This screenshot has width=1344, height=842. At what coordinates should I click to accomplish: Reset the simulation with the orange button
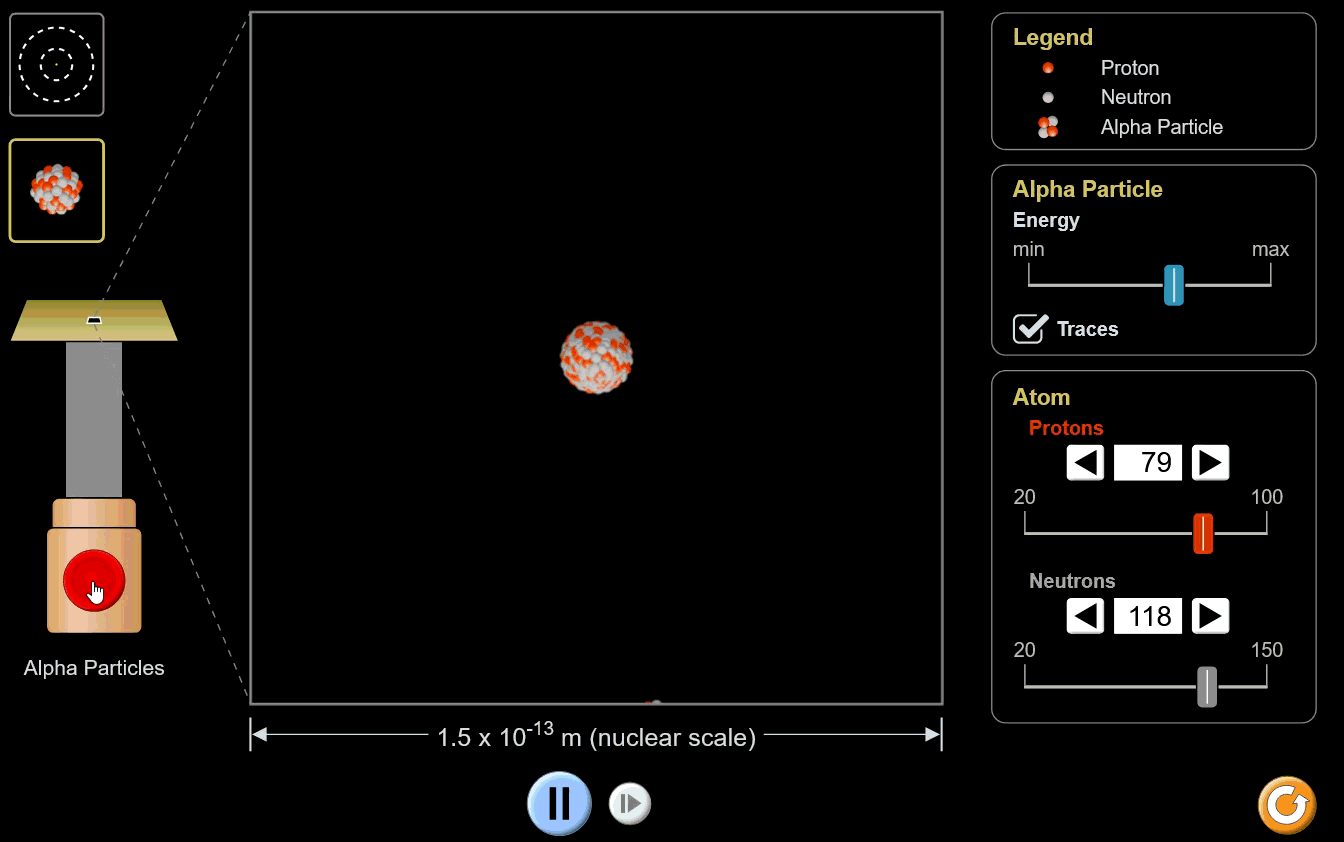pos(1287,805)
